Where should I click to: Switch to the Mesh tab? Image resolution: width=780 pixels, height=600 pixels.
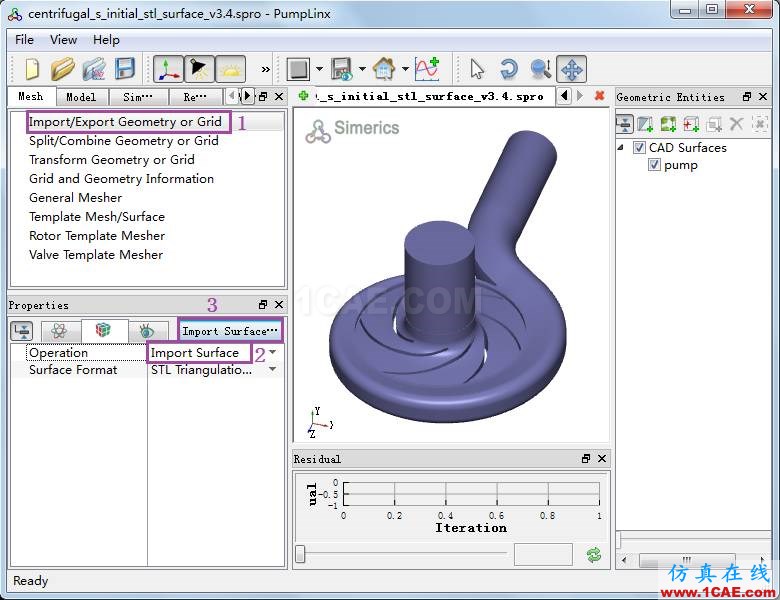(x=30, y=97)
